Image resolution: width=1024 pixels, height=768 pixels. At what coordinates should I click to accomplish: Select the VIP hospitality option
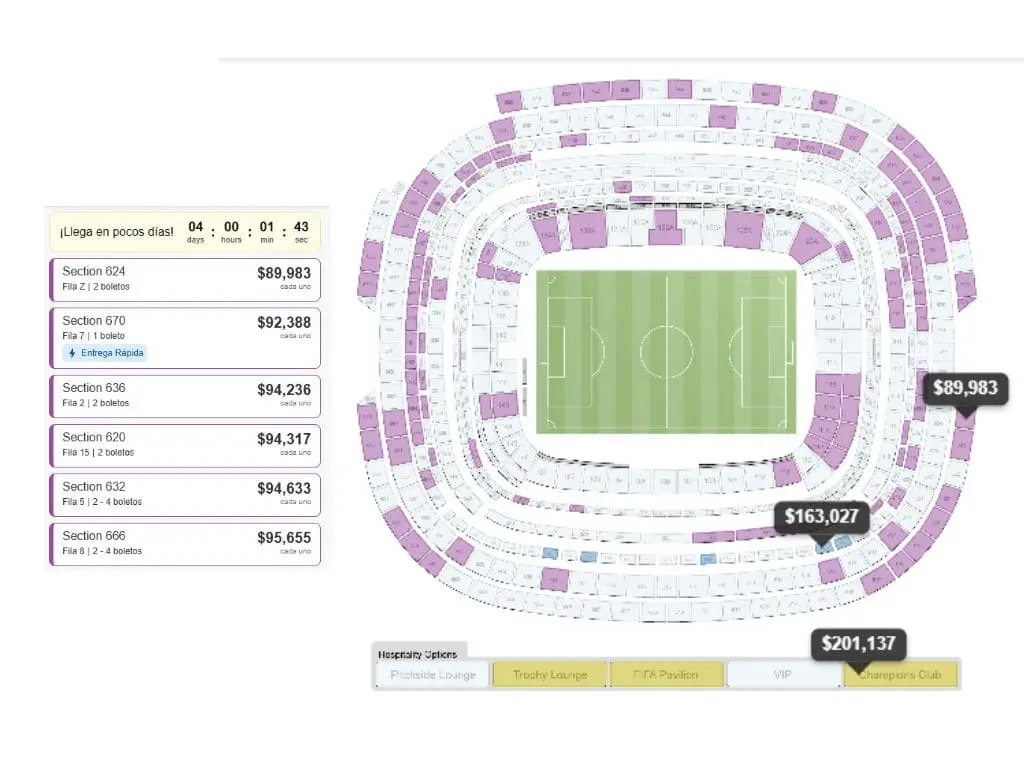pos(783,675)
